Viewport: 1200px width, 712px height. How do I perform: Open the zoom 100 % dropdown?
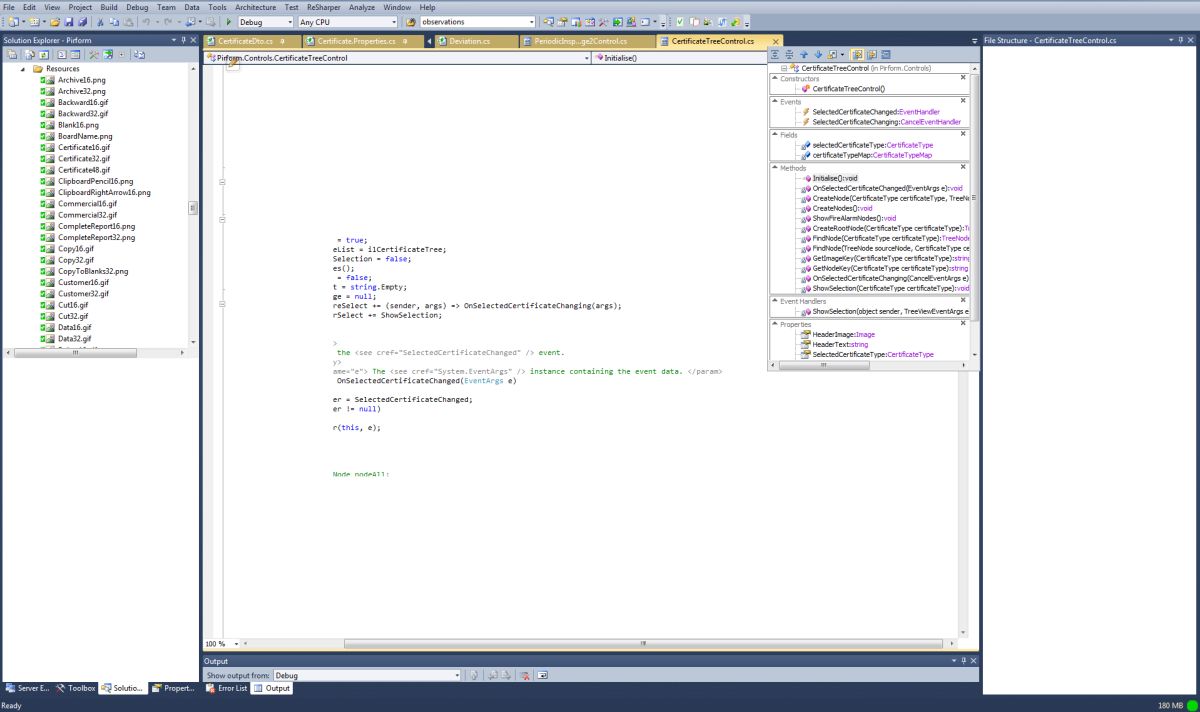tap(237, 644)
